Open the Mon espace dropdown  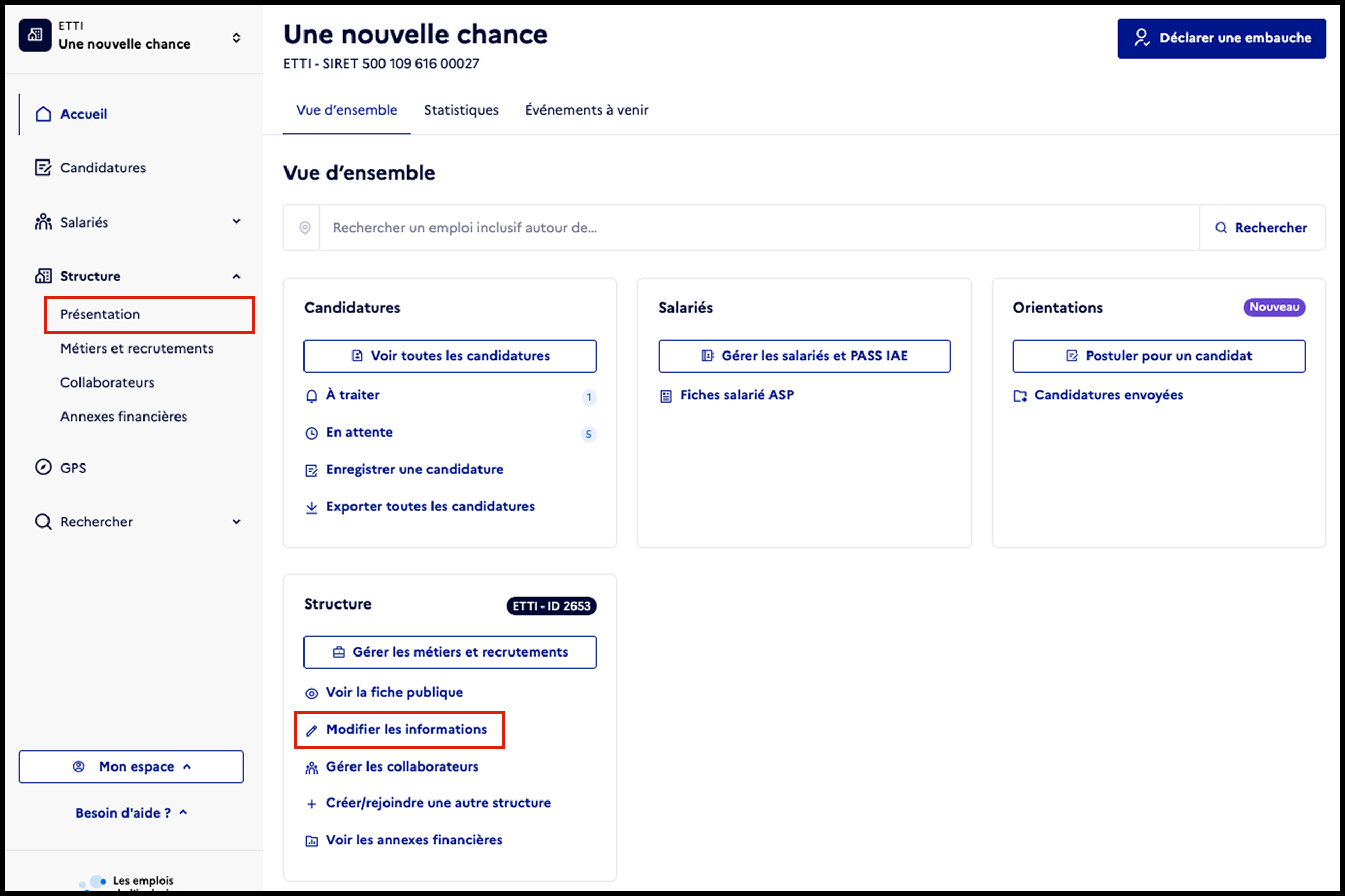tap(131, 766)
